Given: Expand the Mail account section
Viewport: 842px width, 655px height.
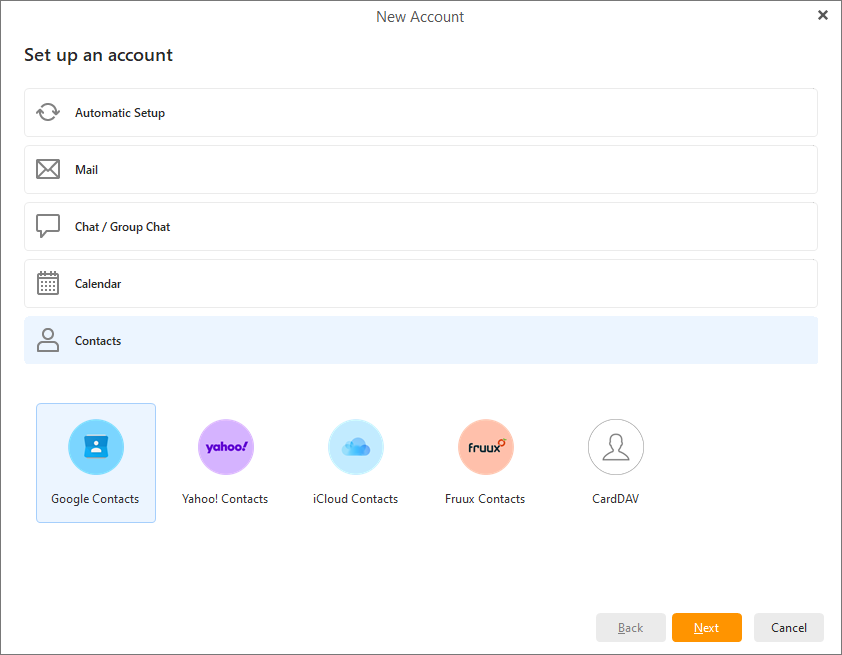Looking at the screenshot, I should [420, 170].
